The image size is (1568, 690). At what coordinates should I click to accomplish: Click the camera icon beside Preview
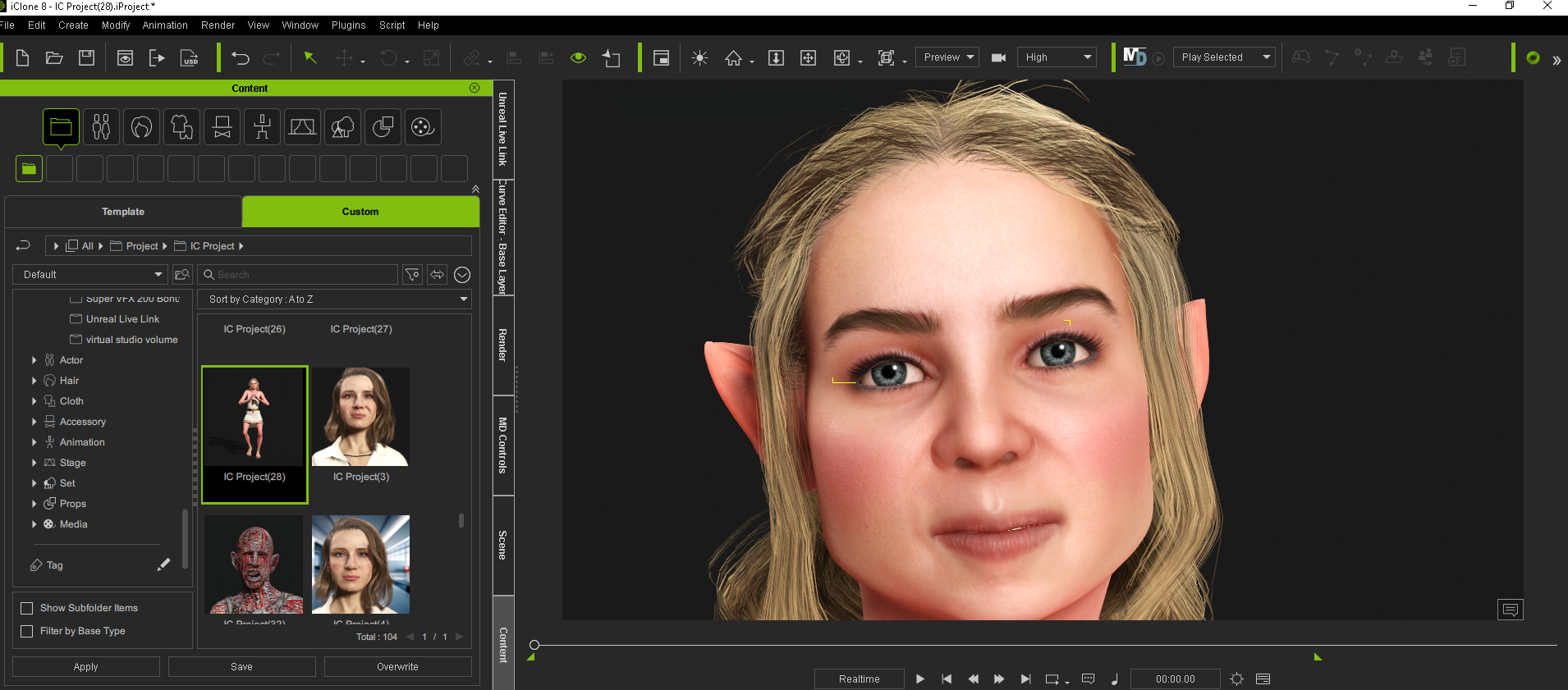(998, 57)
